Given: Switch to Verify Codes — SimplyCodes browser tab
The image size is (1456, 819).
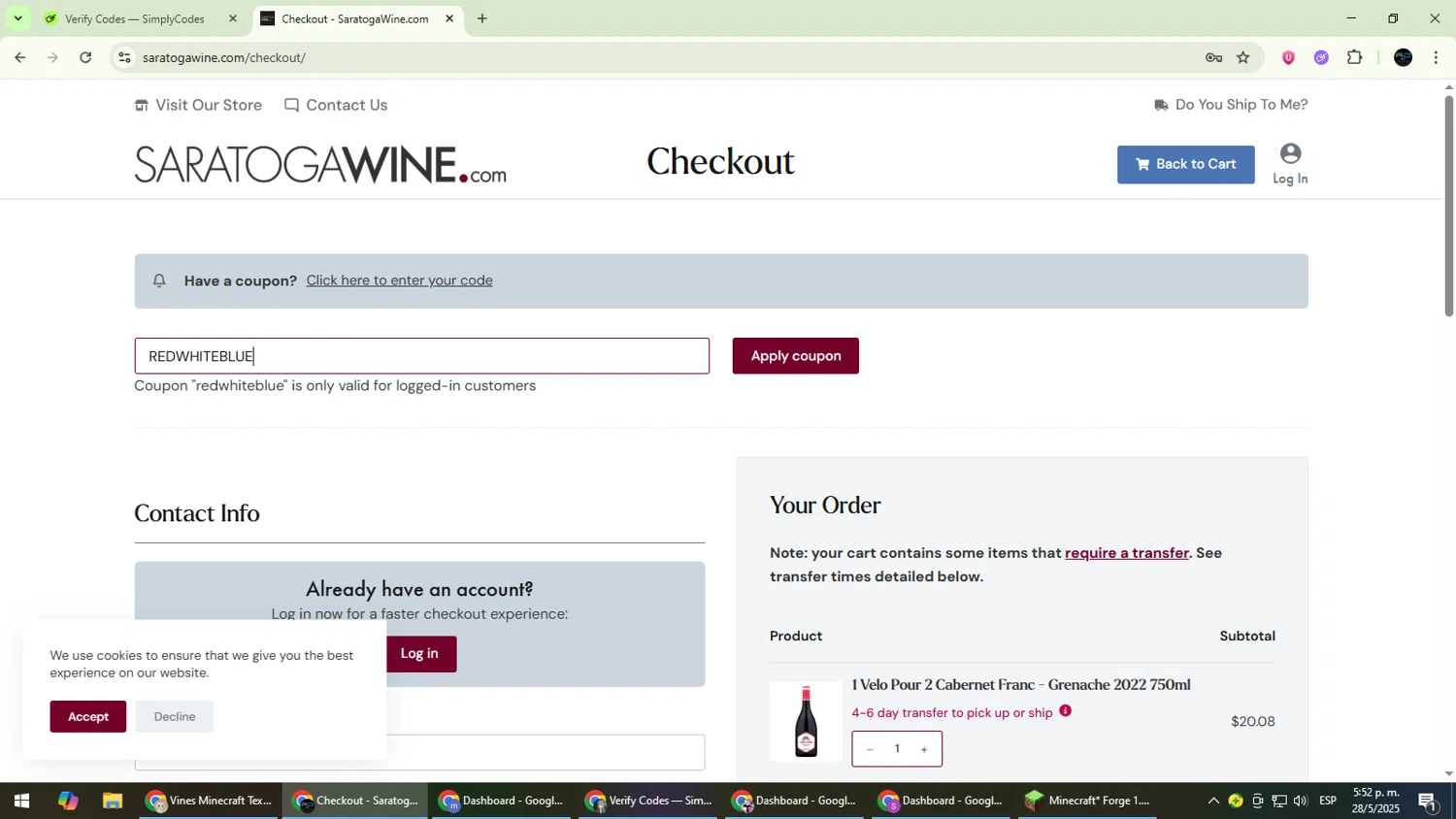Looking at the screenshot, I should pos(134,18).
